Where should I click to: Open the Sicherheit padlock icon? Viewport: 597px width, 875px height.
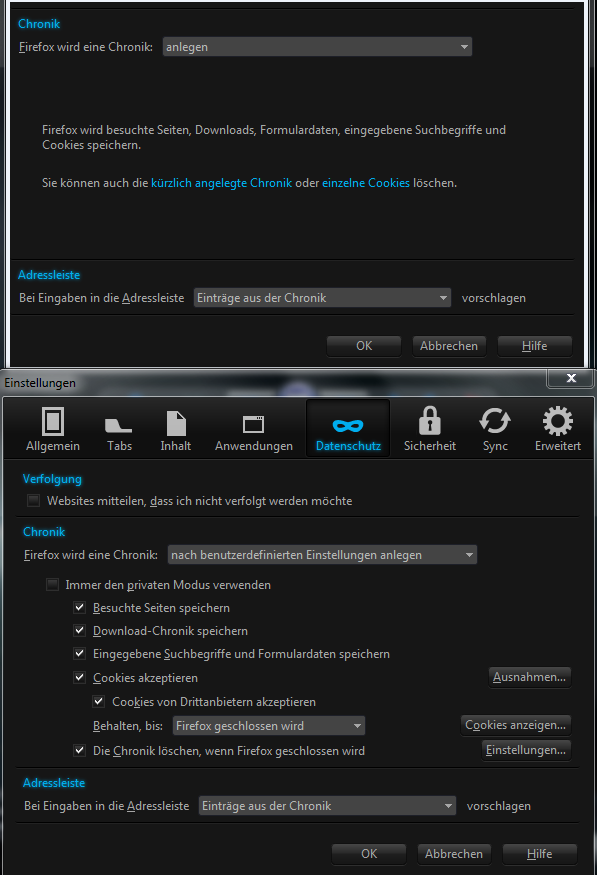[x=430, y=421]
